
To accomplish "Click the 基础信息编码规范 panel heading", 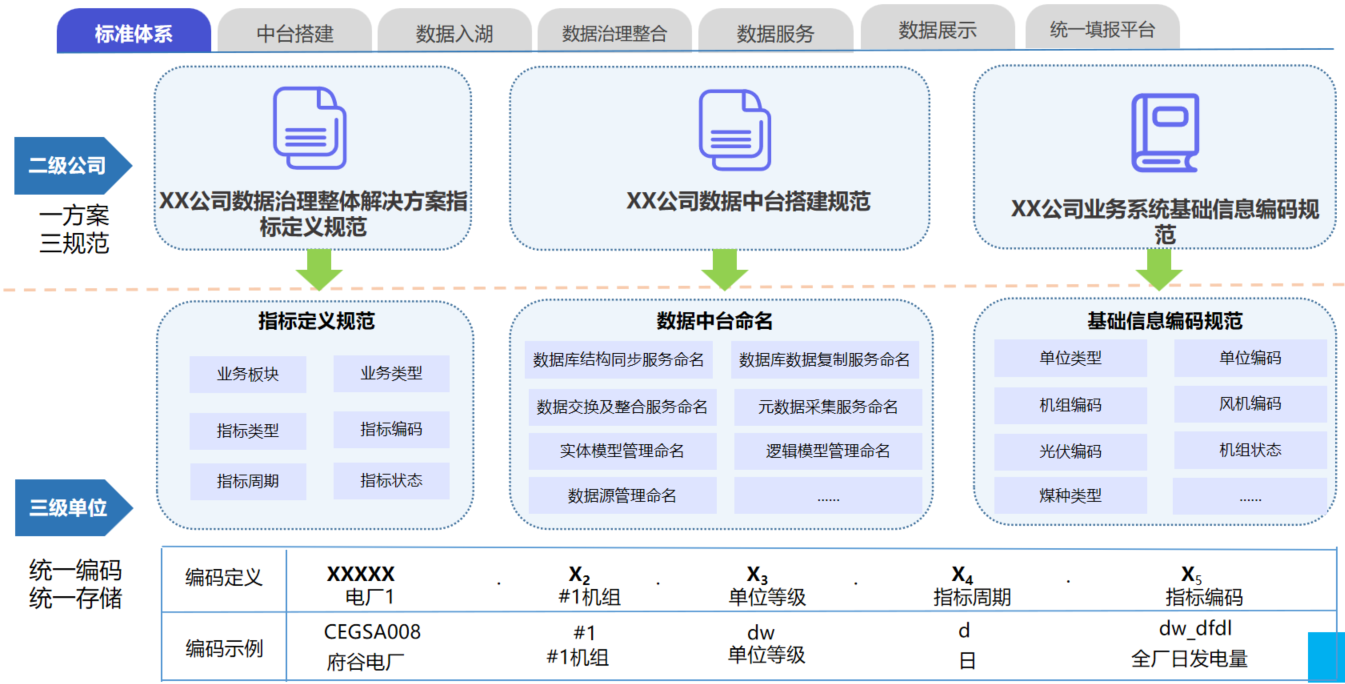I will 1165,321.
